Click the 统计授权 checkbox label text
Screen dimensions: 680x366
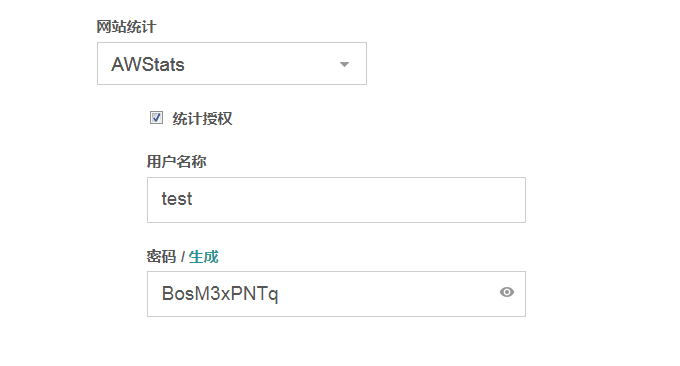click(x=202, y=118)
